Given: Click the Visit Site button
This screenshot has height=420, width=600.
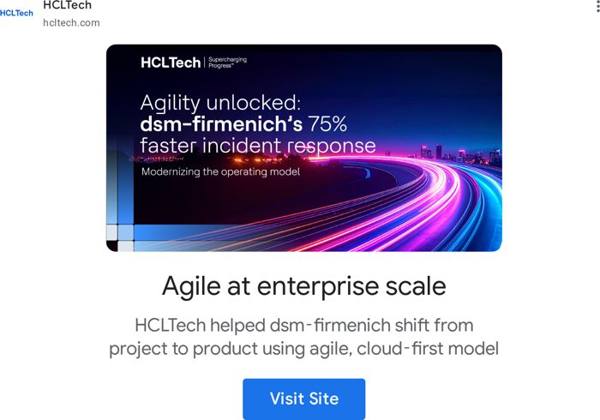Looking at the screenshot, I should (304, 399).
